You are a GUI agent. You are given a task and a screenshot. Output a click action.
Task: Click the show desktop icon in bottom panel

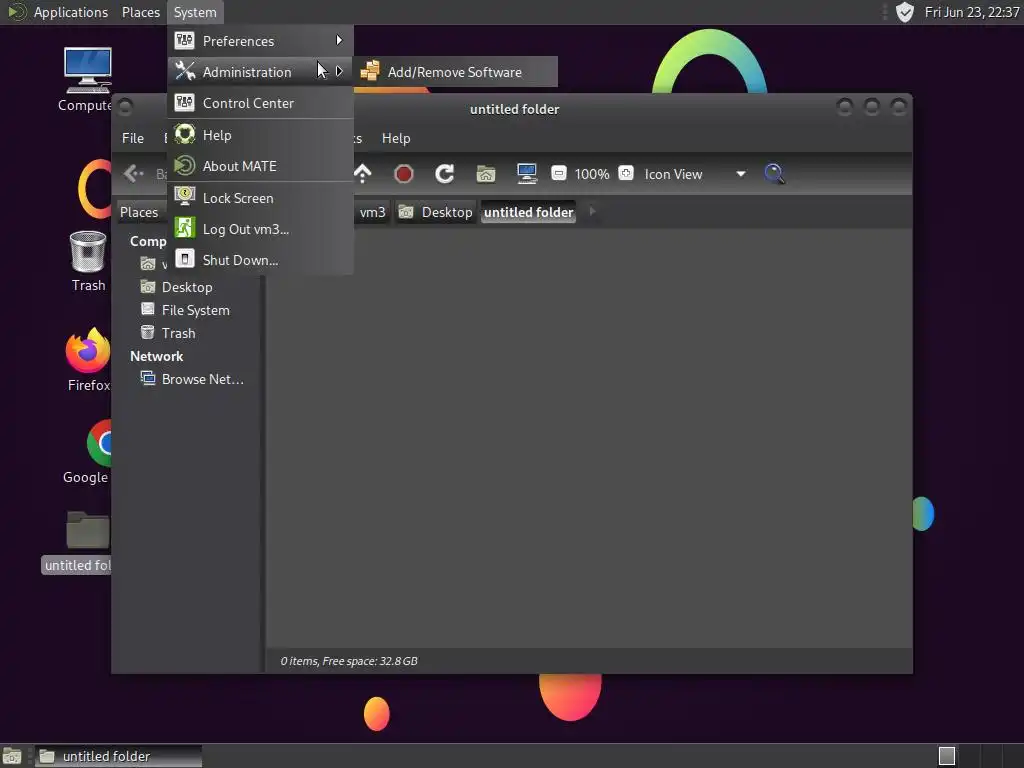[12, 757]
